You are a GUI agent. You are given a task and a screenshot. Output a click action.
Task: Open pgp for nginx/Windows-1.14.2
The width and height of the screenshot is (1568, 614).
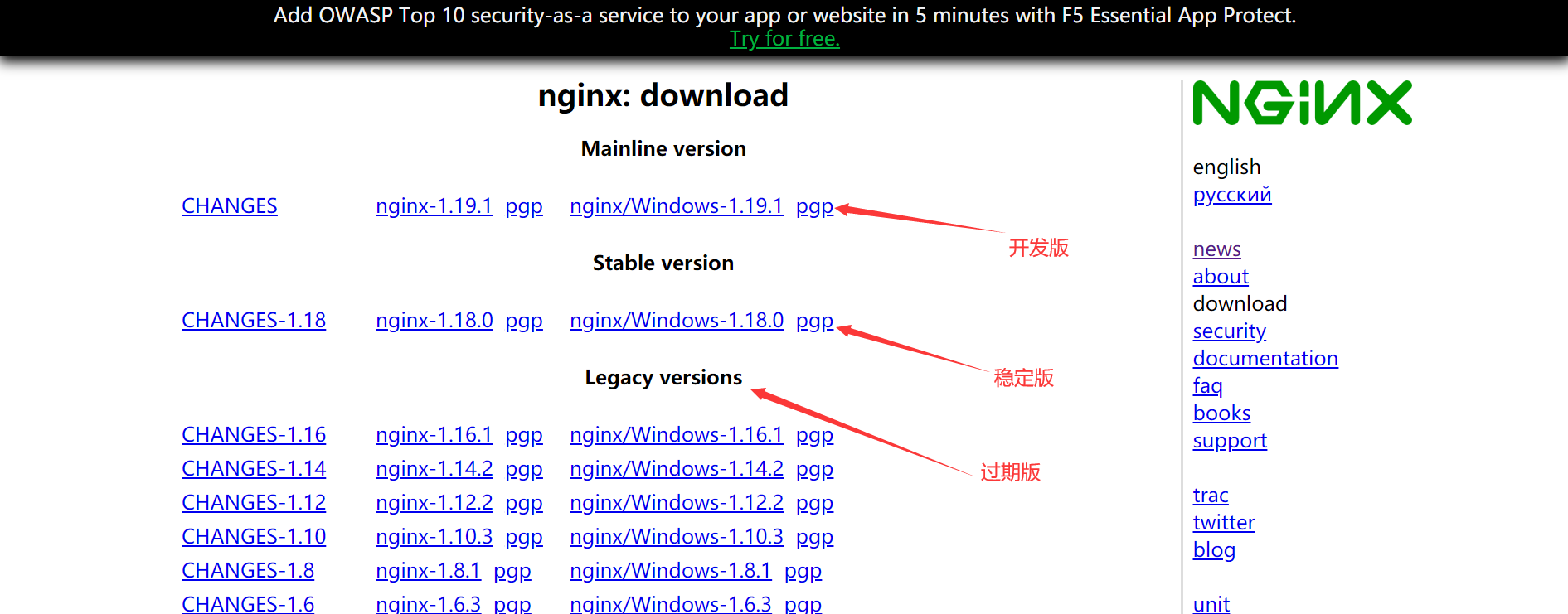pos(814,470)
